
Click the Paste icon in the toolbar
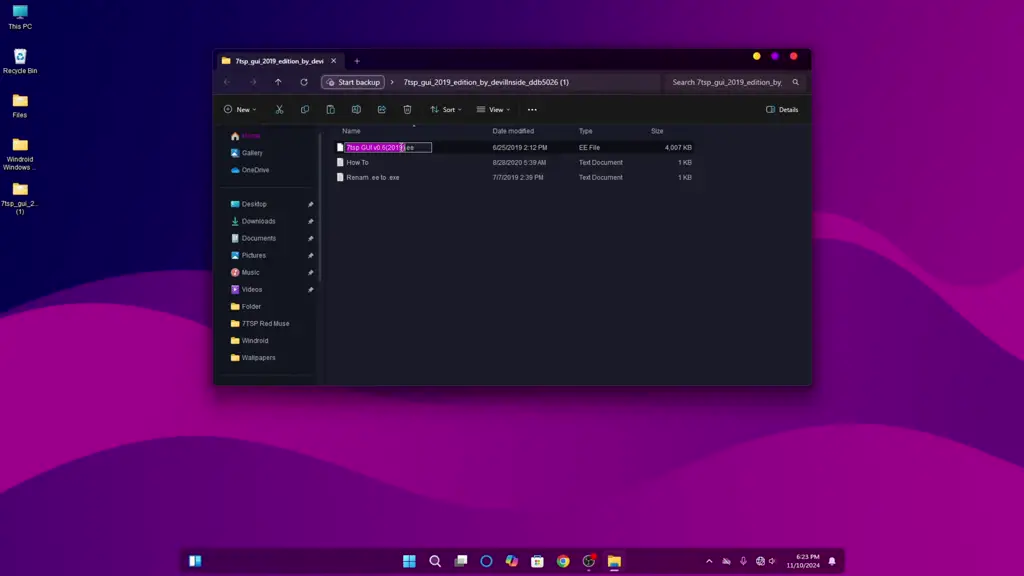(x=331, y=109)
